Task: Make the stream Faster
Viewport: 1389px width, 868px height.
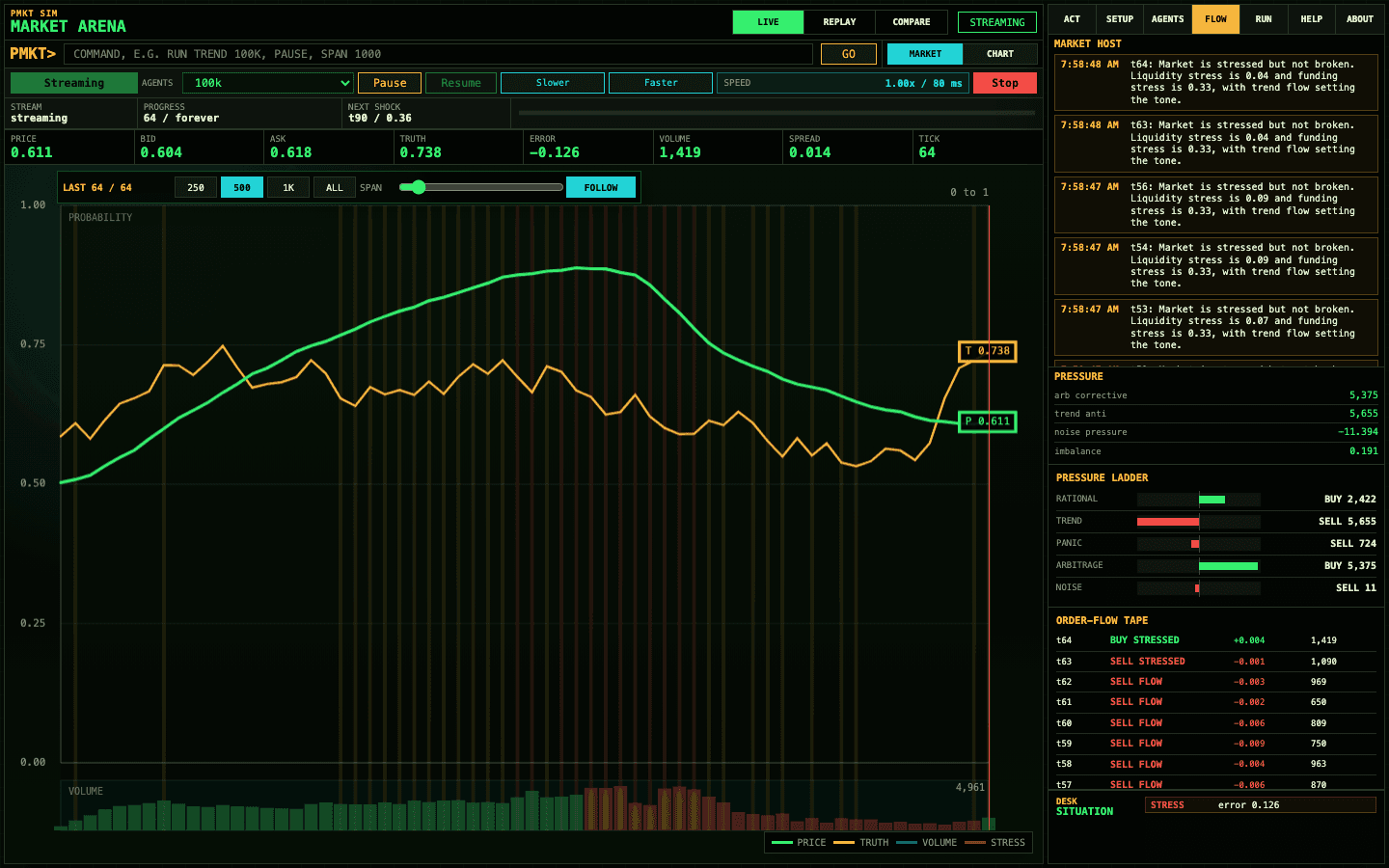Action: point(661,83)
